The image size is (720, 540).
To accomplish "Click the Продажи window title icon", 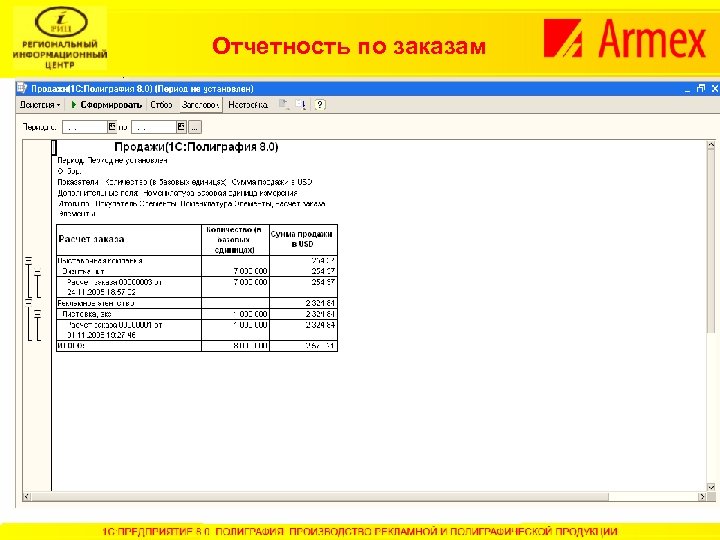I will (22, 88).
